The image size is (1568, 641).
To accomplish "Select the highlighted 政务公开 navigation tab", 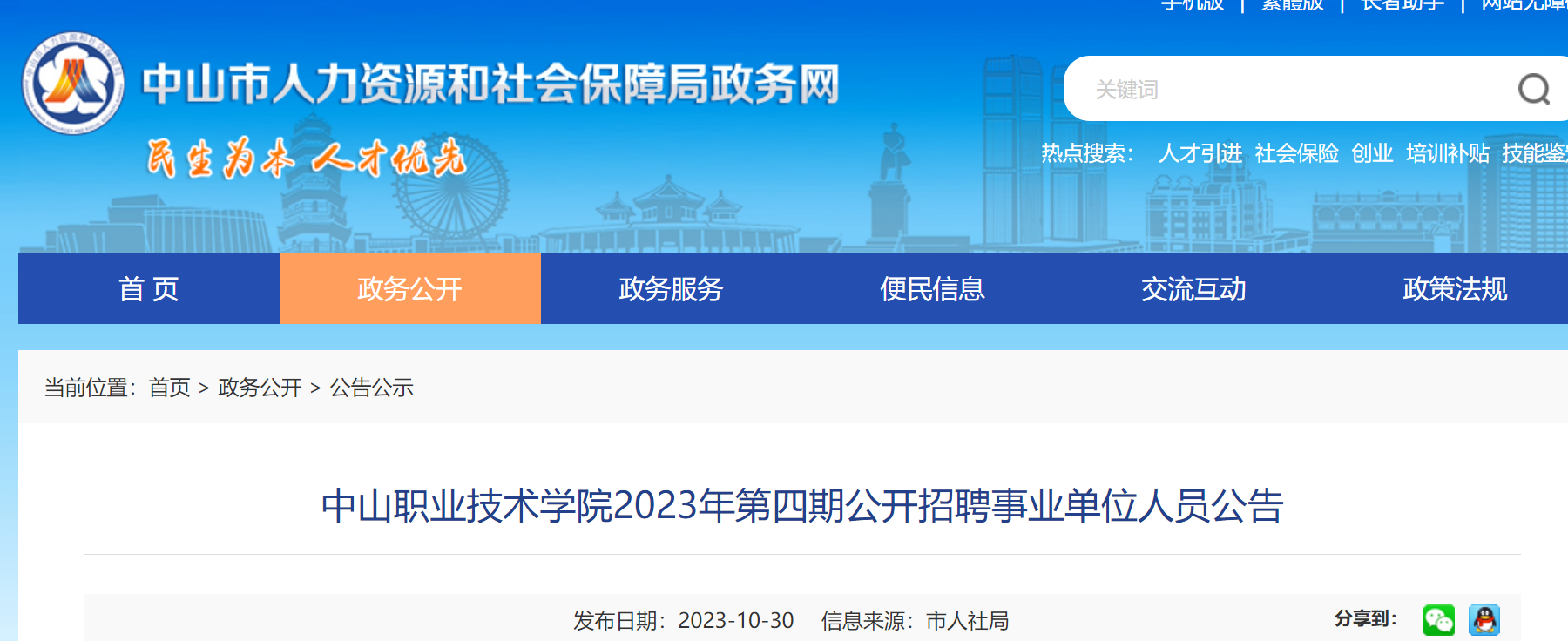I will point(409,289).
